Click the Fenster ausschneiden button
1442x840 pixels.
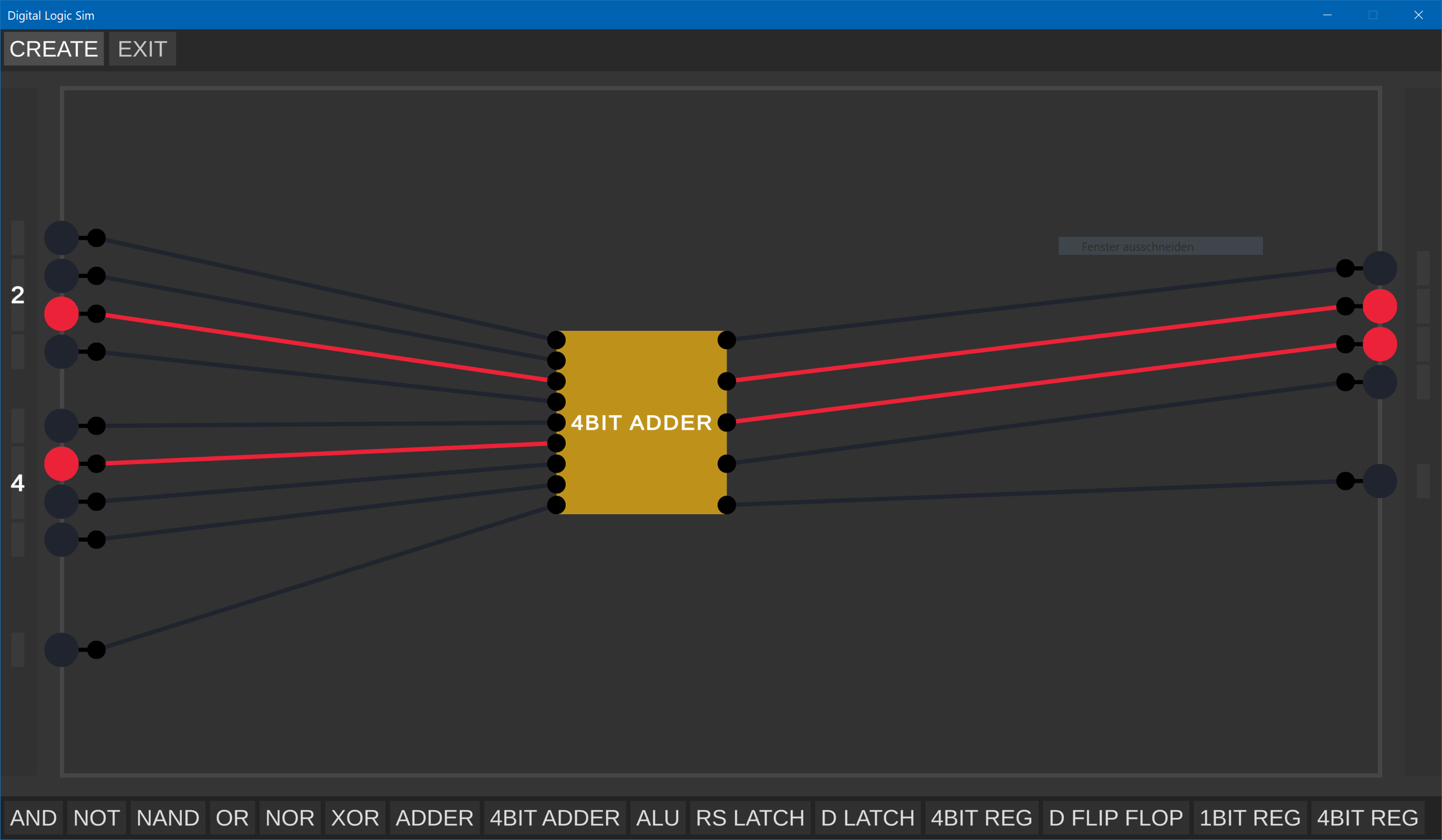[1159, 246]
